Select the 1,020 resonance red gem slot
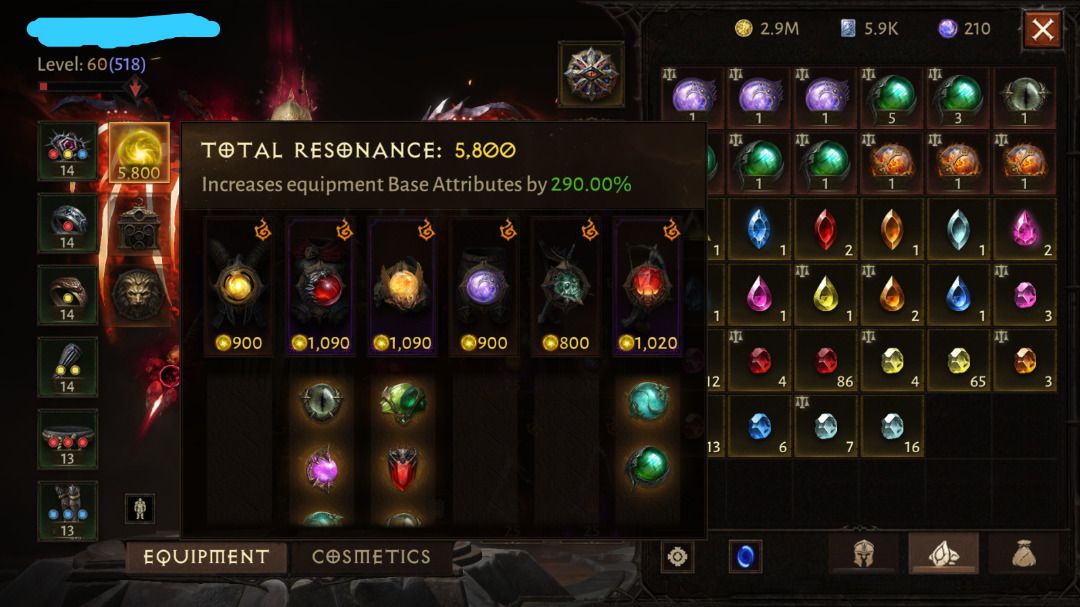 point(647,286)
